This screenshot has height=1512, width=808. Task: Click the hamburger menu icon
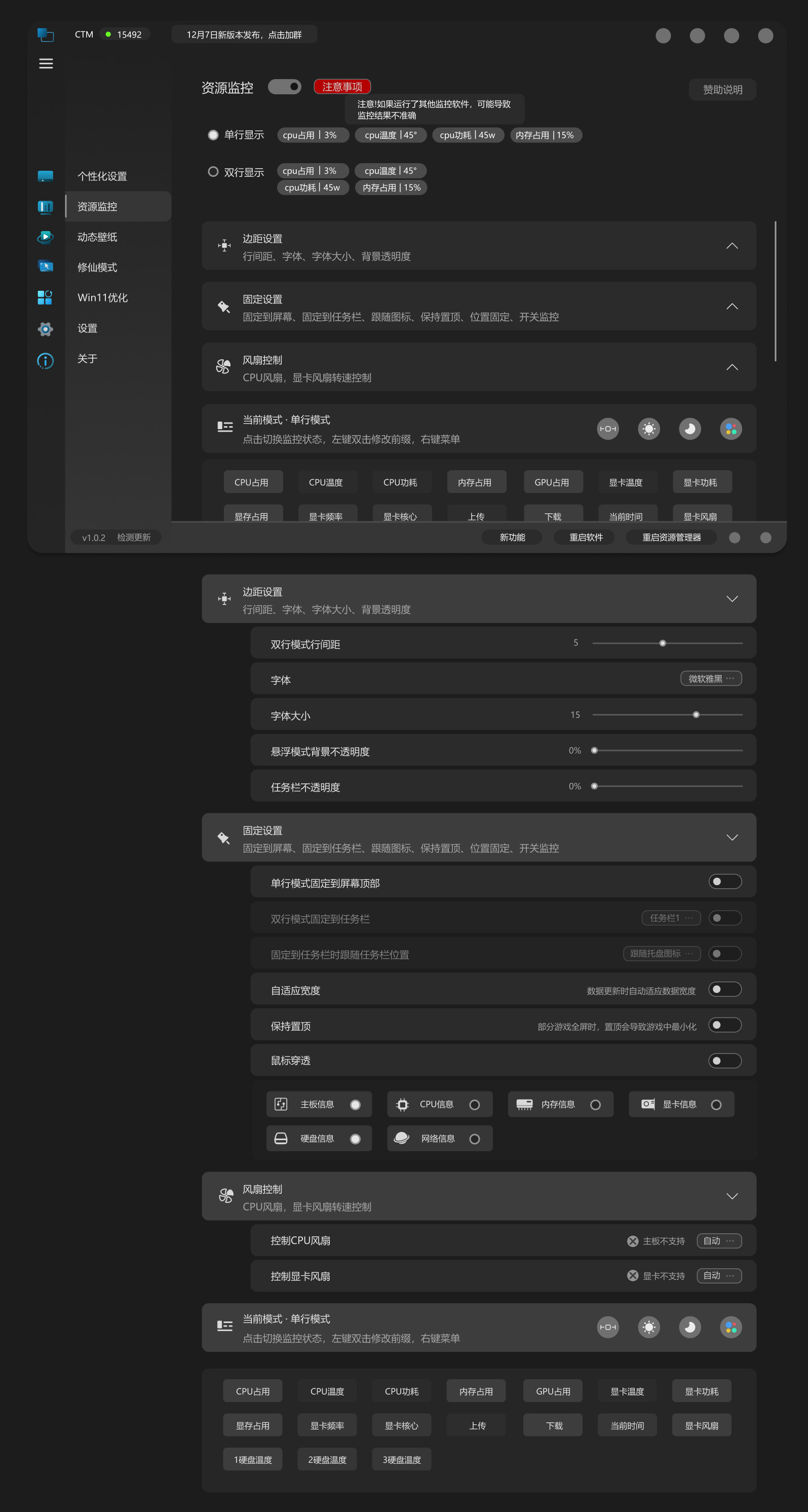(46, 63)
